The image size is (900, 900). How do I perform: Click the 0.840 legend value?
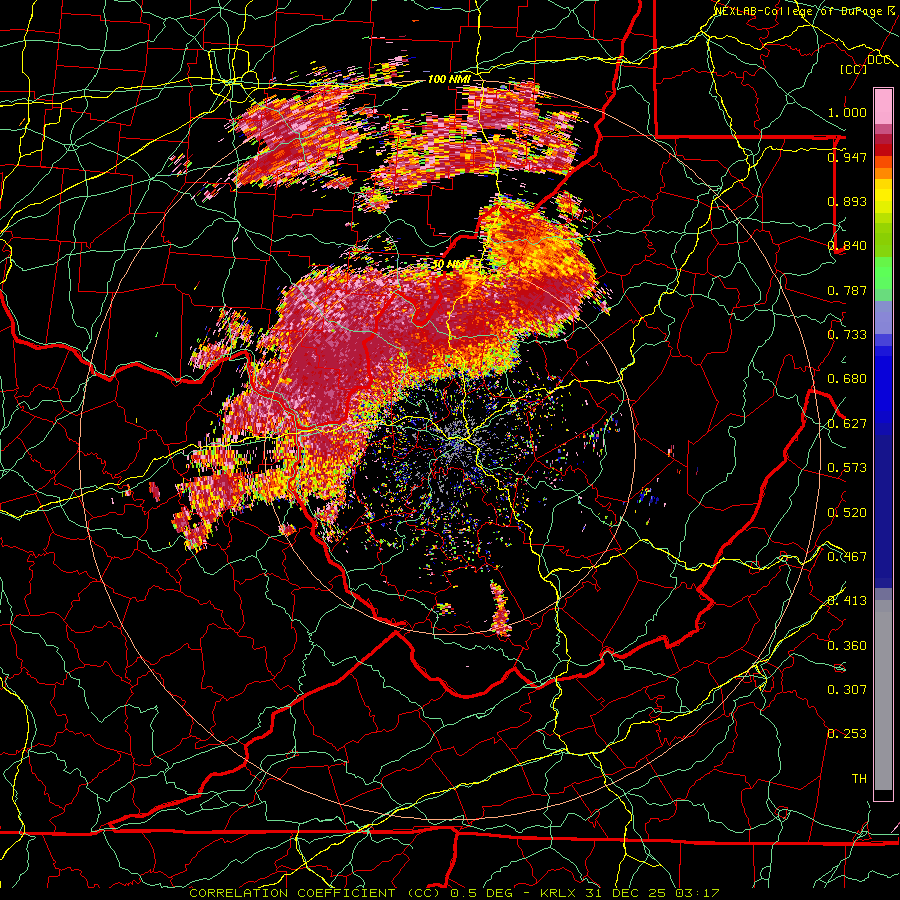(847, 246)
